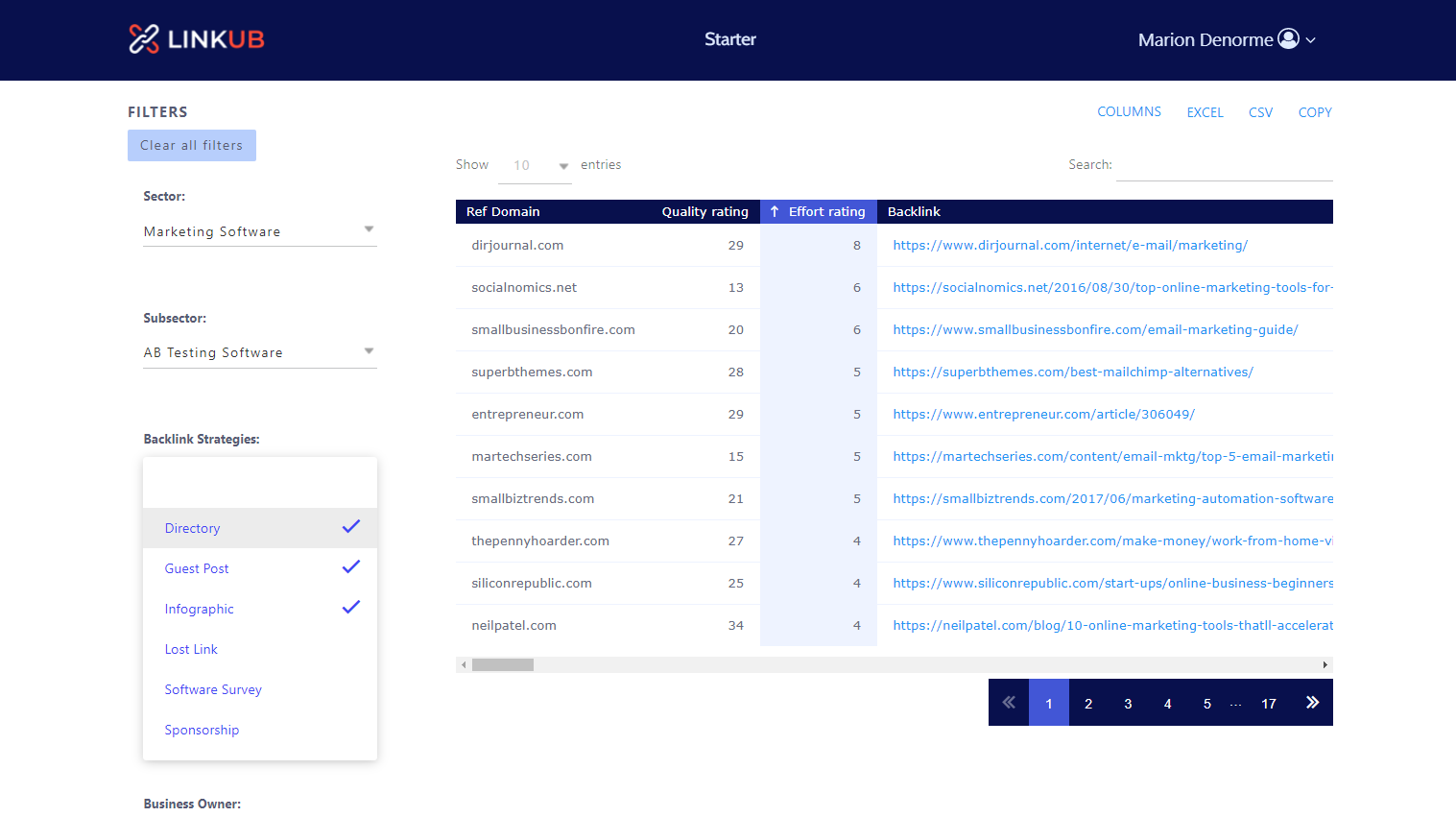This screenshot has height=817, width=1456.
Task: Clear all filters
Action: click(192, 145)
